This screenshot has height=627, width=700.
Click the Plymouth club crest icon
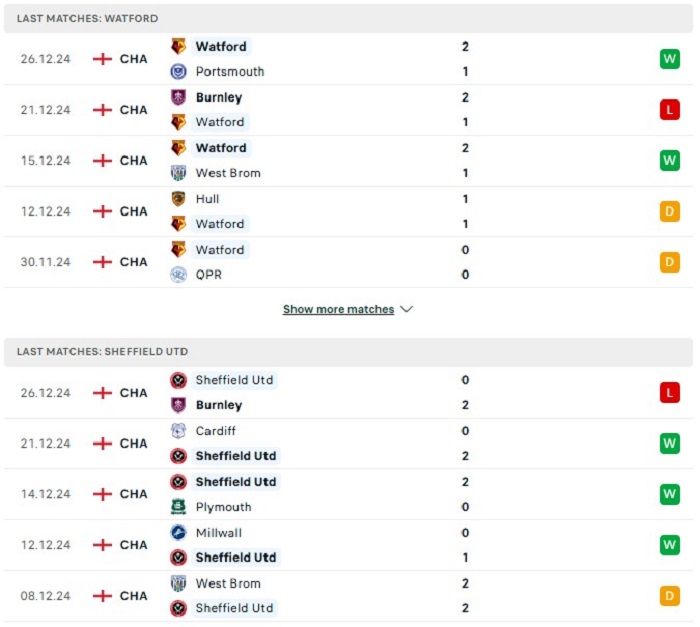(x=178, y=507)
